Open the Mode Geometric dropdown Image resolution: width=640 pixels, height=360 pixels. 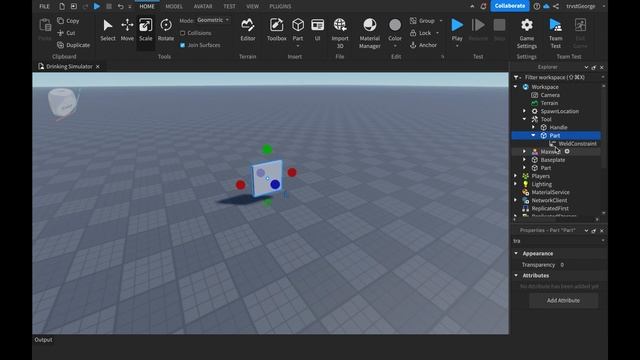click(x=213, y=20)
